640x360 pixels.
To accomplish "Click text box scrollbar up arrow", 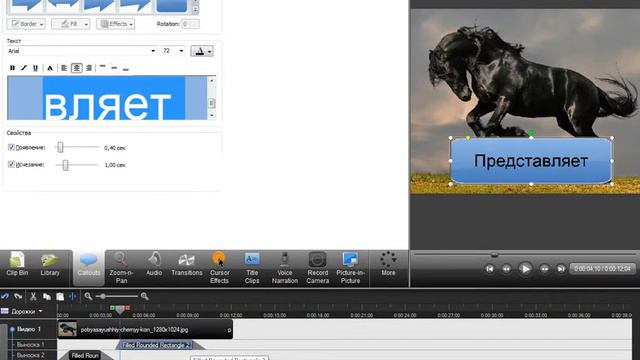I will point(211,80).
